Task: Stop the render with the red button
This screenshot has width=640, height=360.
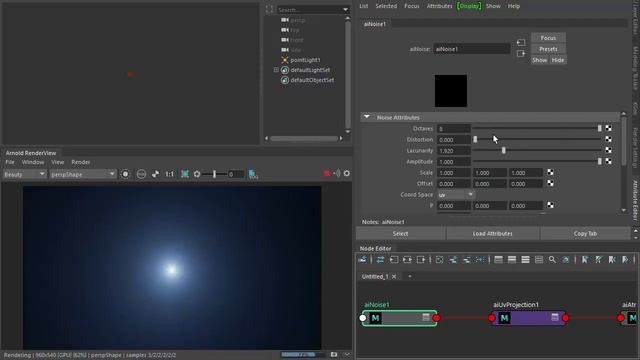Action: [327, 173]
